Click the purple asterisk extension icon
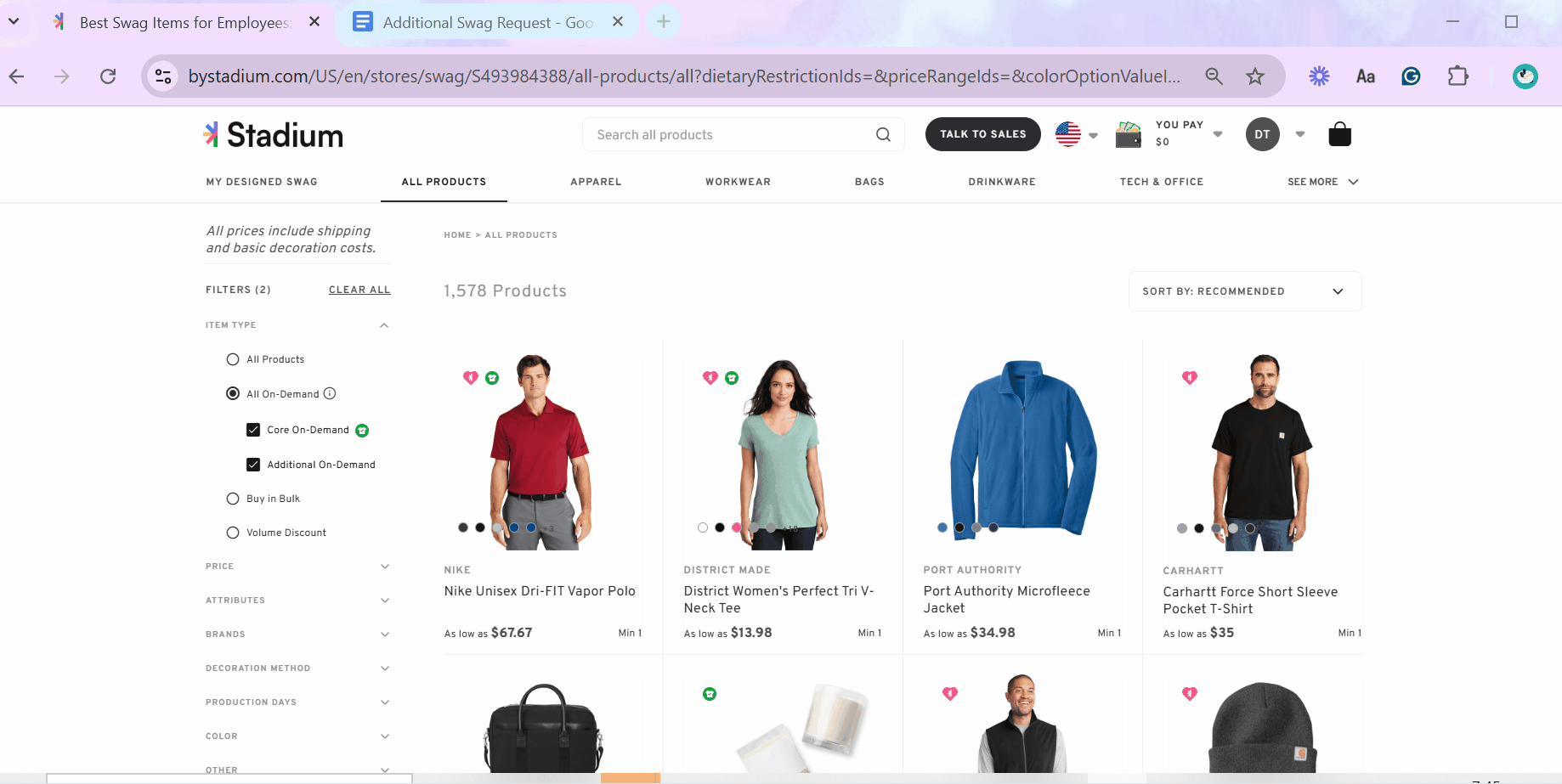 [x=1319, y=76]
